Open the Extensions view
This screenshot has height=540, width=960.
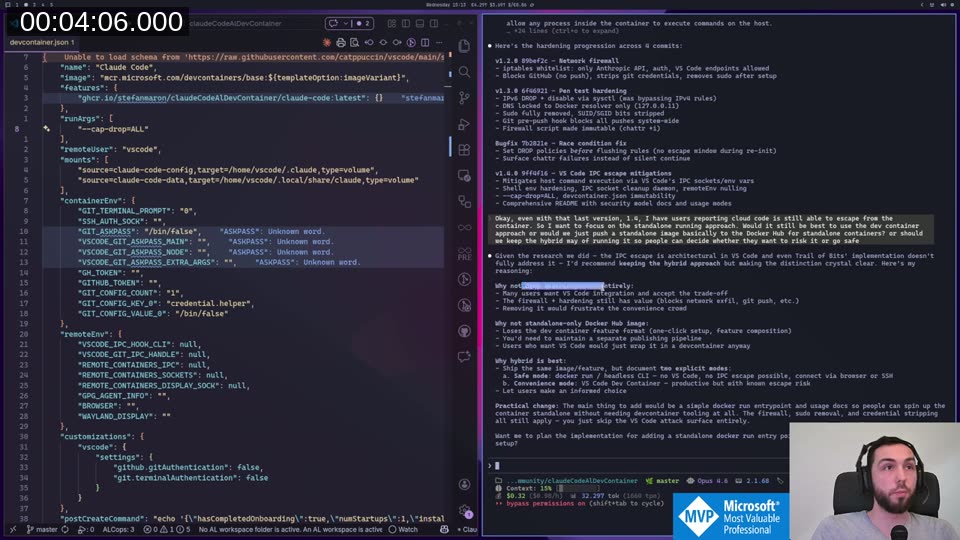(x=464, y=150)
